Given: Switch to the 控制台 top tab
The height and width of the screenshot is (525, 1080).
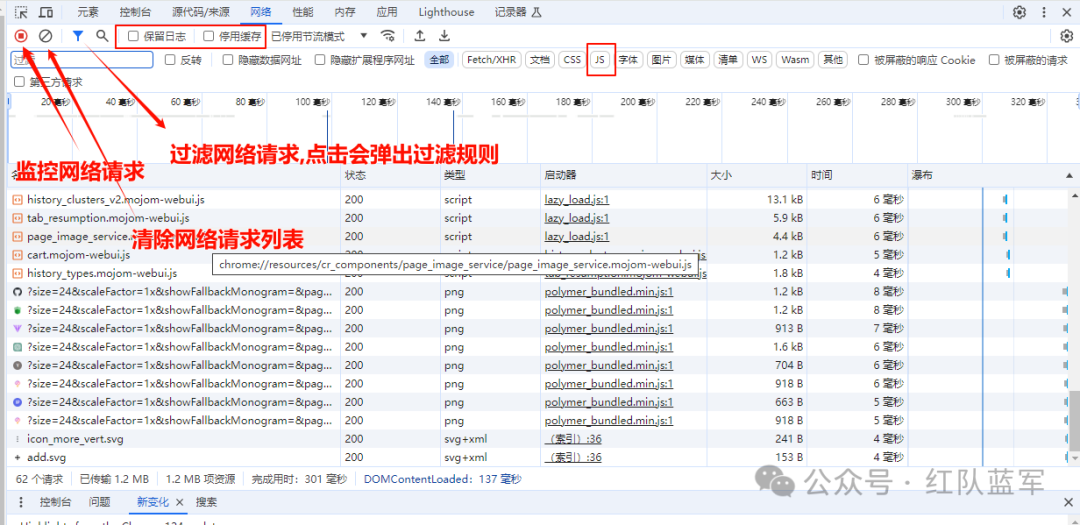Looking at the screenshot, I should click(x=136, y=12).
